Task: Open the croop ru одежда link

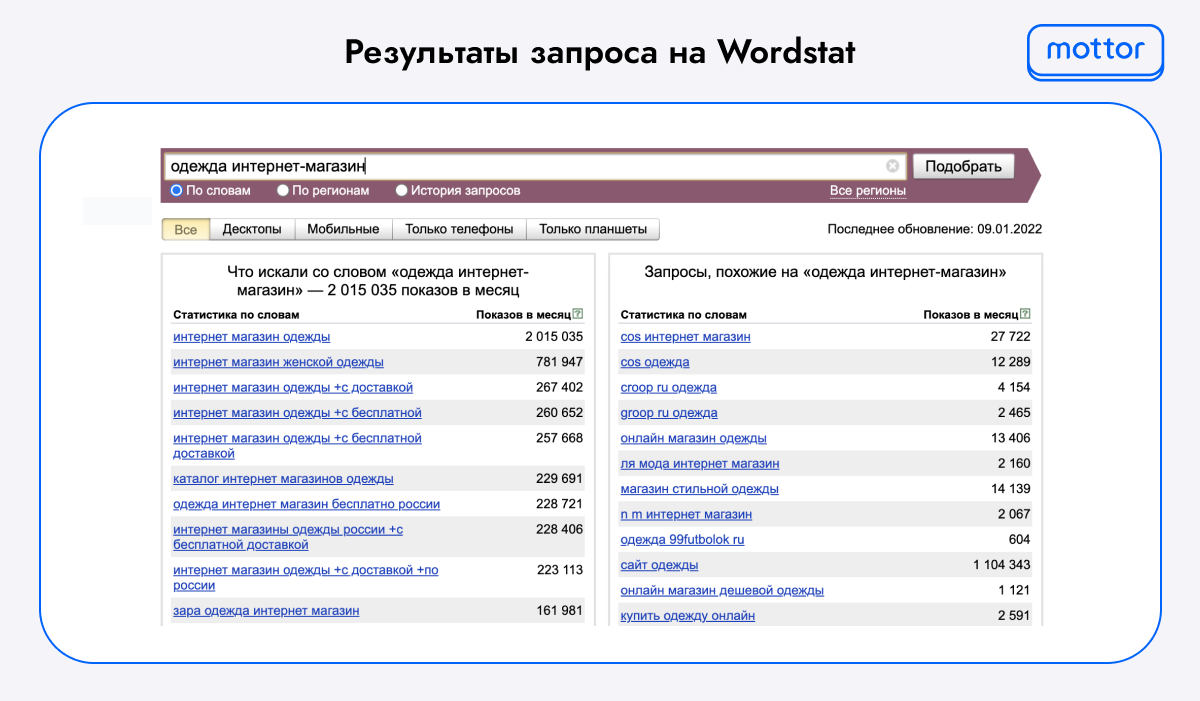Action: [x=668, y=387]
